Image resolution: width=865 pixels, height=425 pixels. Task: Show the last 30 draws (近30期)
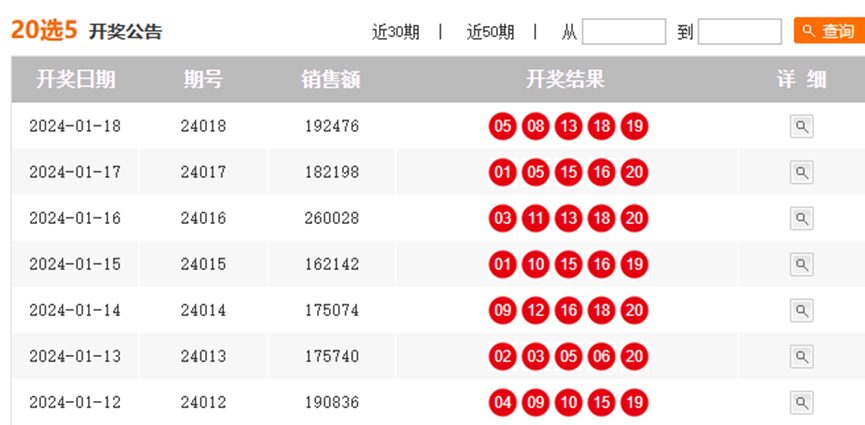point(395,32)
